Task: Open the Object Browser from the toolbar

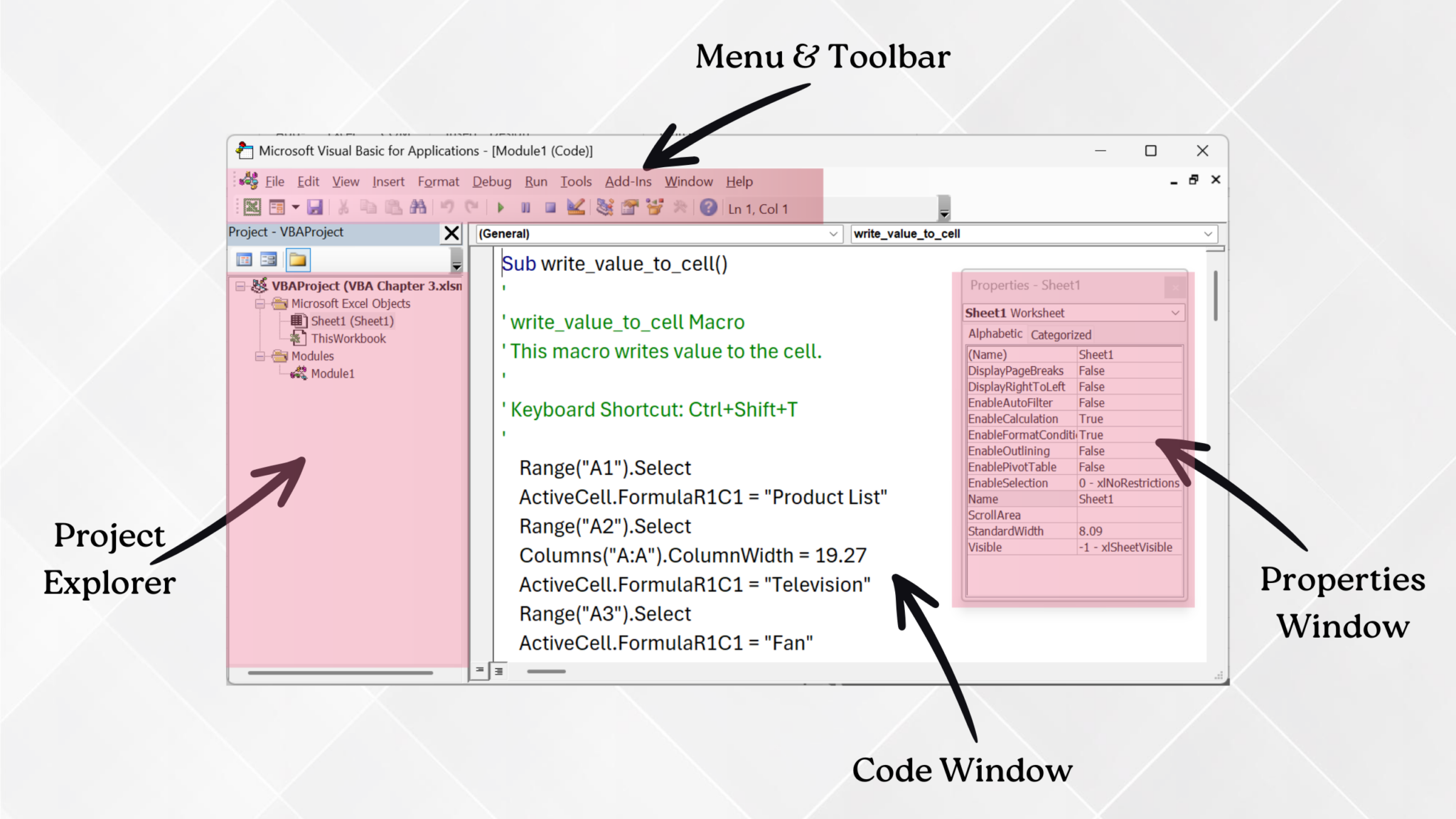Action: [653, 208]
